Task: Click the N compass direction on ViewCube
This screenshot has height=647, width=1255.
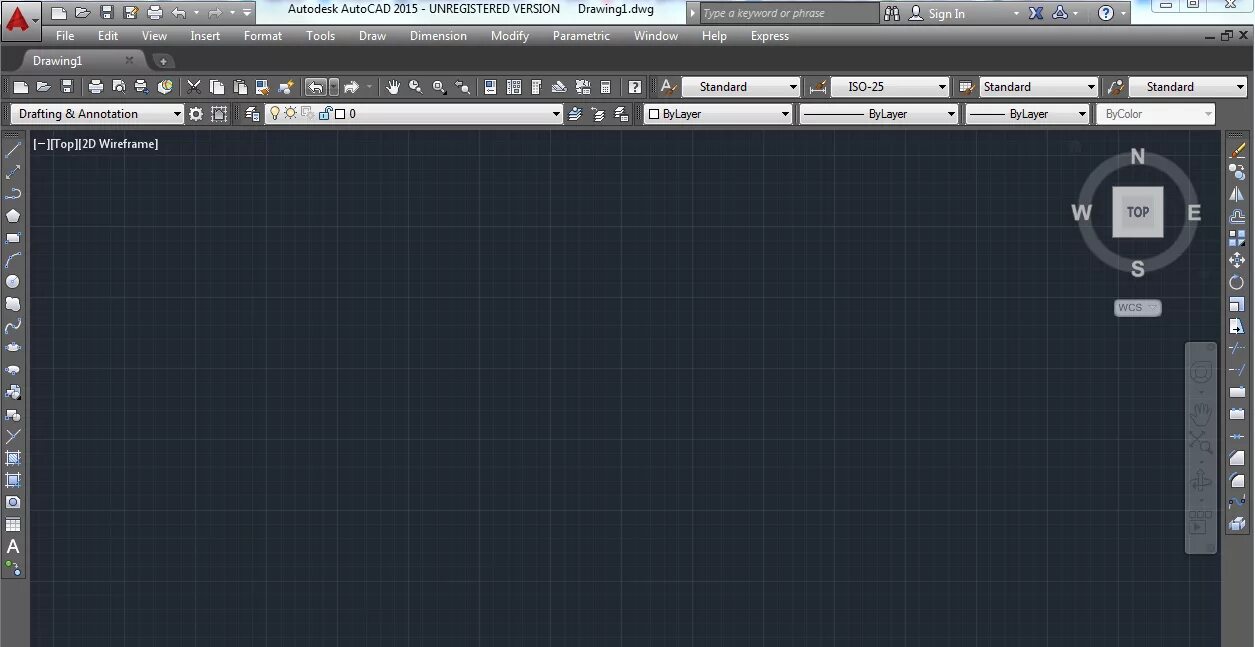Action: pos(1137,157)
